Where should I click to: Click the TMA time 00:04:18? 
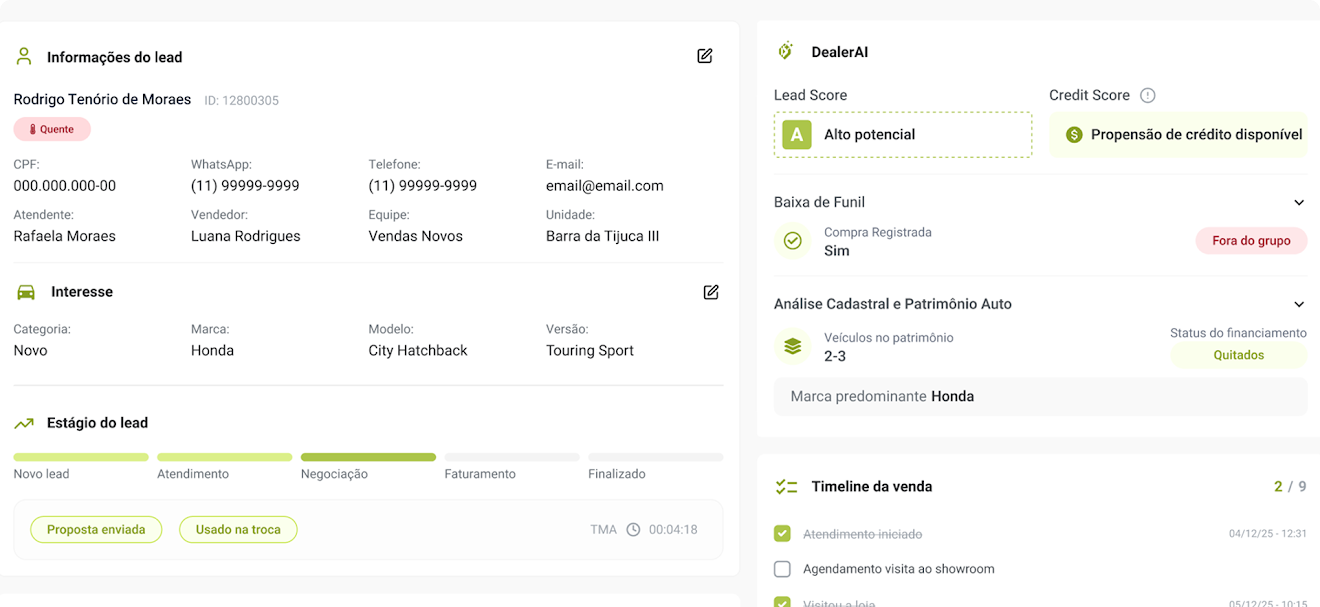[x=673, y=530]
